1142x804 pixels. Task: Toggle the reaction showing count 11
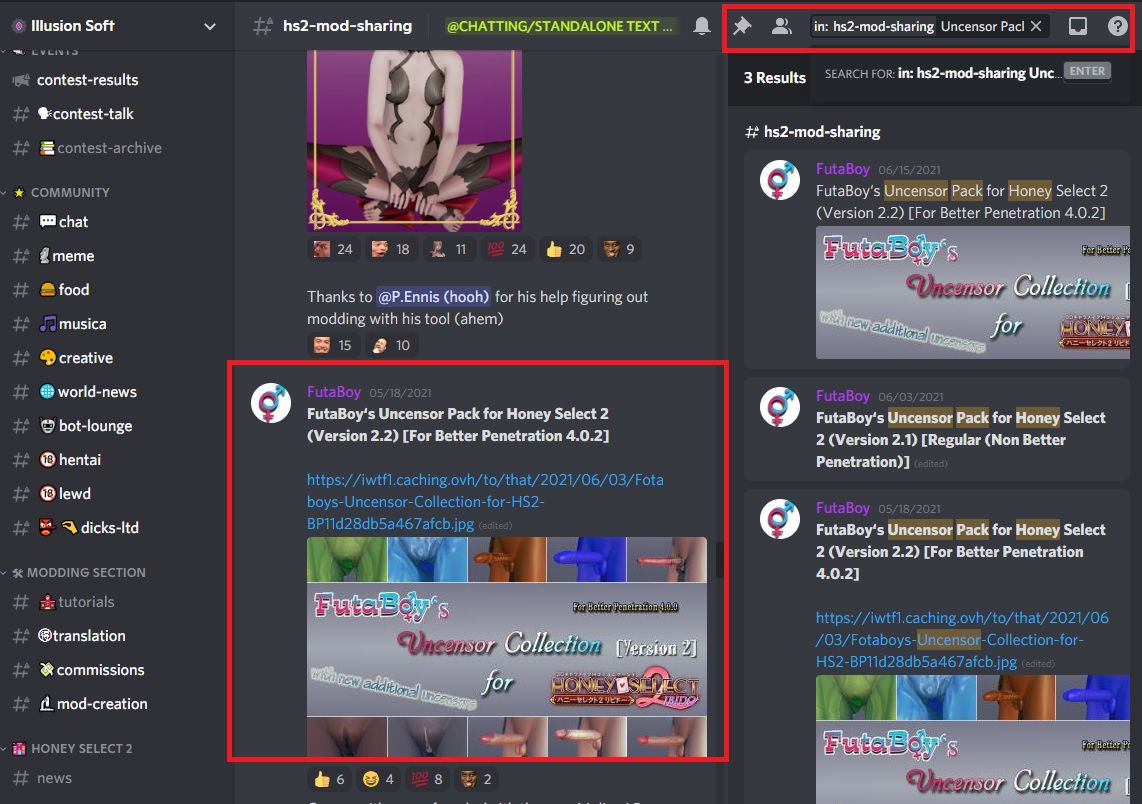(x=449, y=249)
